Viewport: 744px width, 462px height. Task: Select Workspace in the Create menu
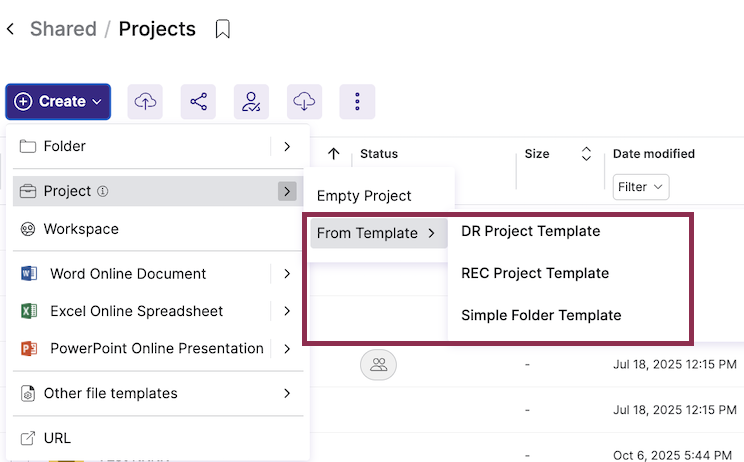(158, 229)
